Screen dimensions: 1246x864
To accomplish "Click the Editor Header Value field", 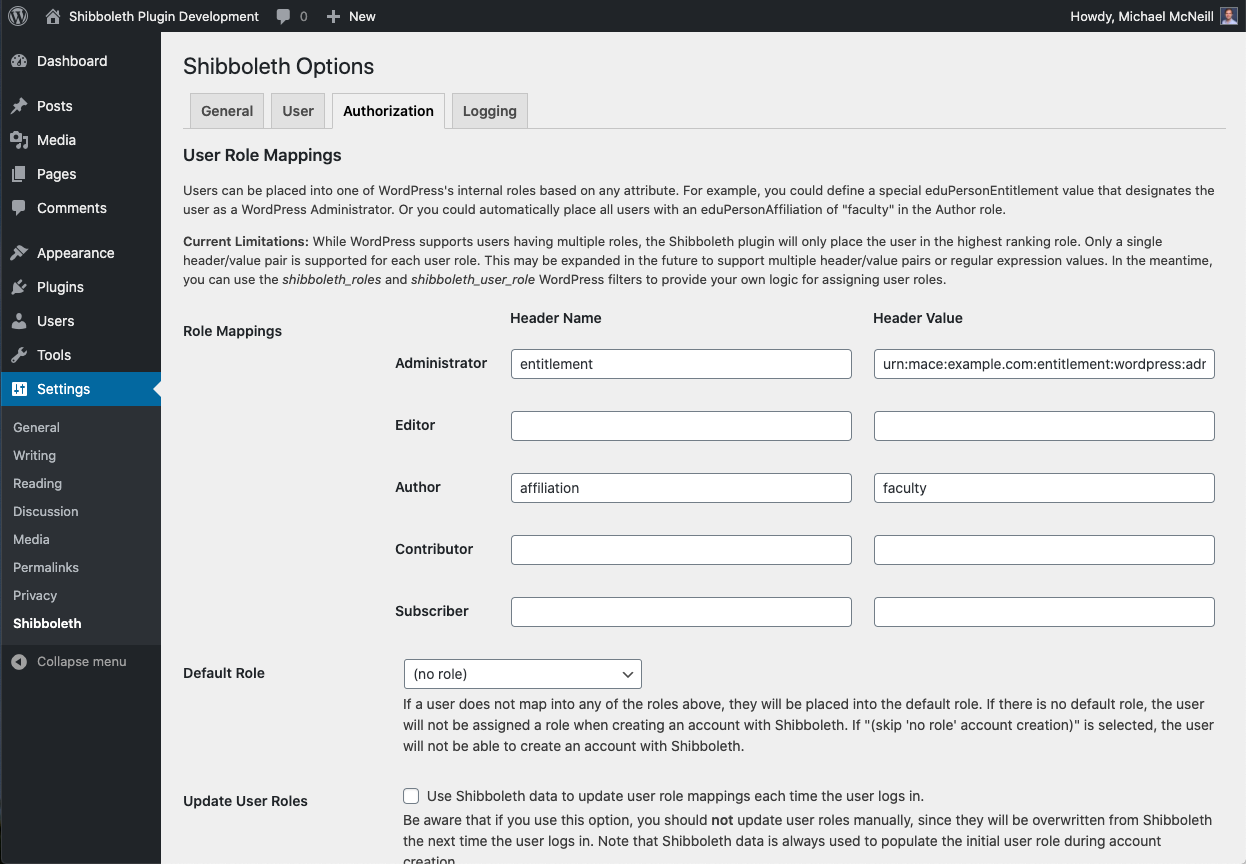I will point(1044,426).
